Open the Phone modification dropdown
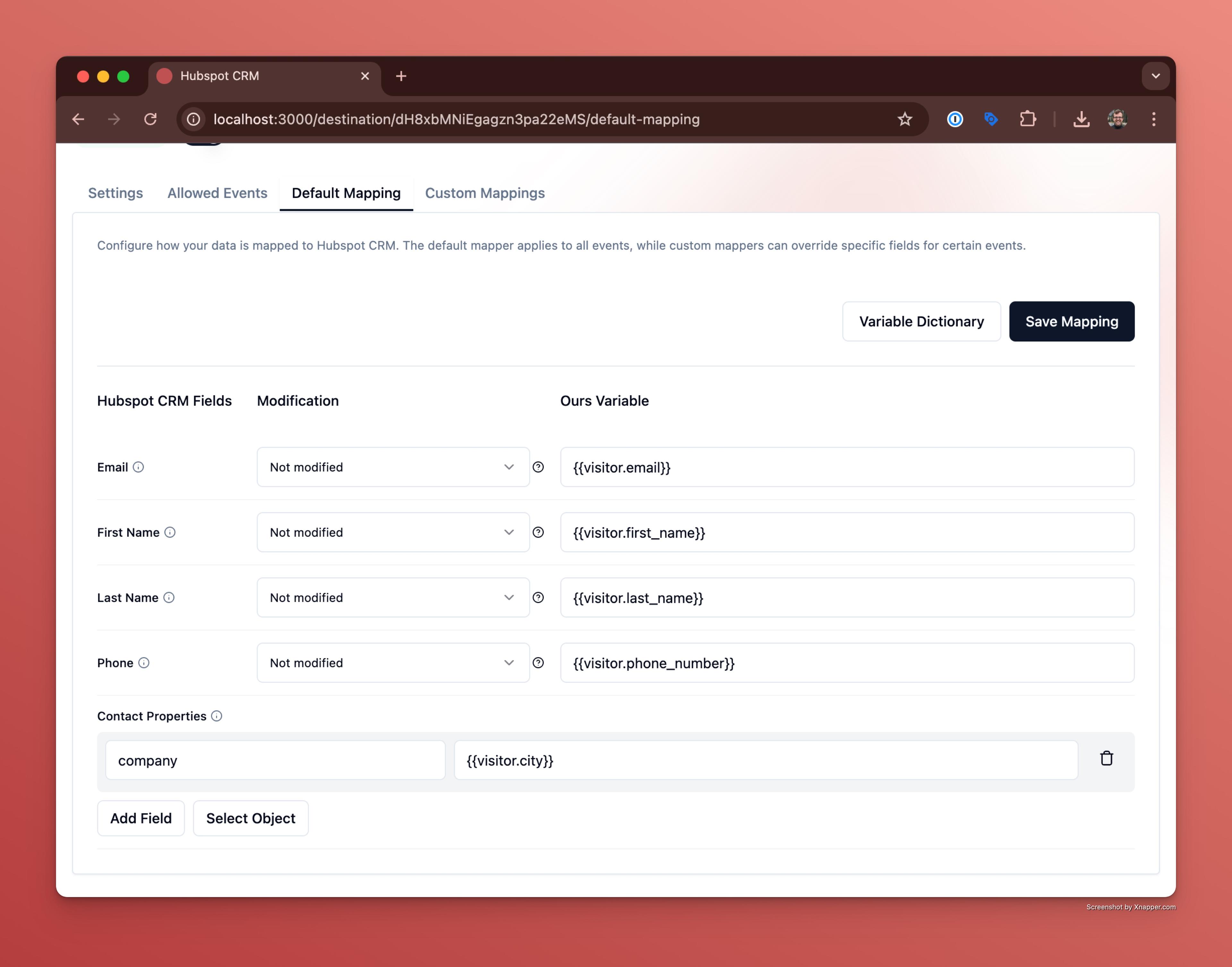 point(393,663)
